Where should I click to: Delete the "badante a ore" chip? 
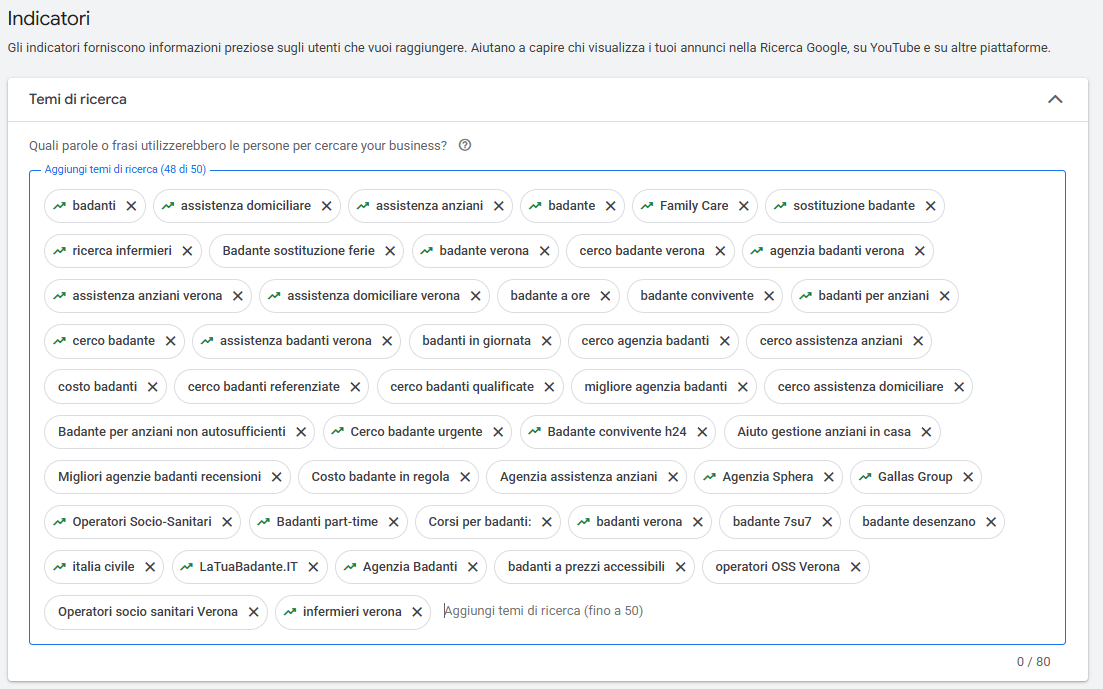(x=605, y=296)
